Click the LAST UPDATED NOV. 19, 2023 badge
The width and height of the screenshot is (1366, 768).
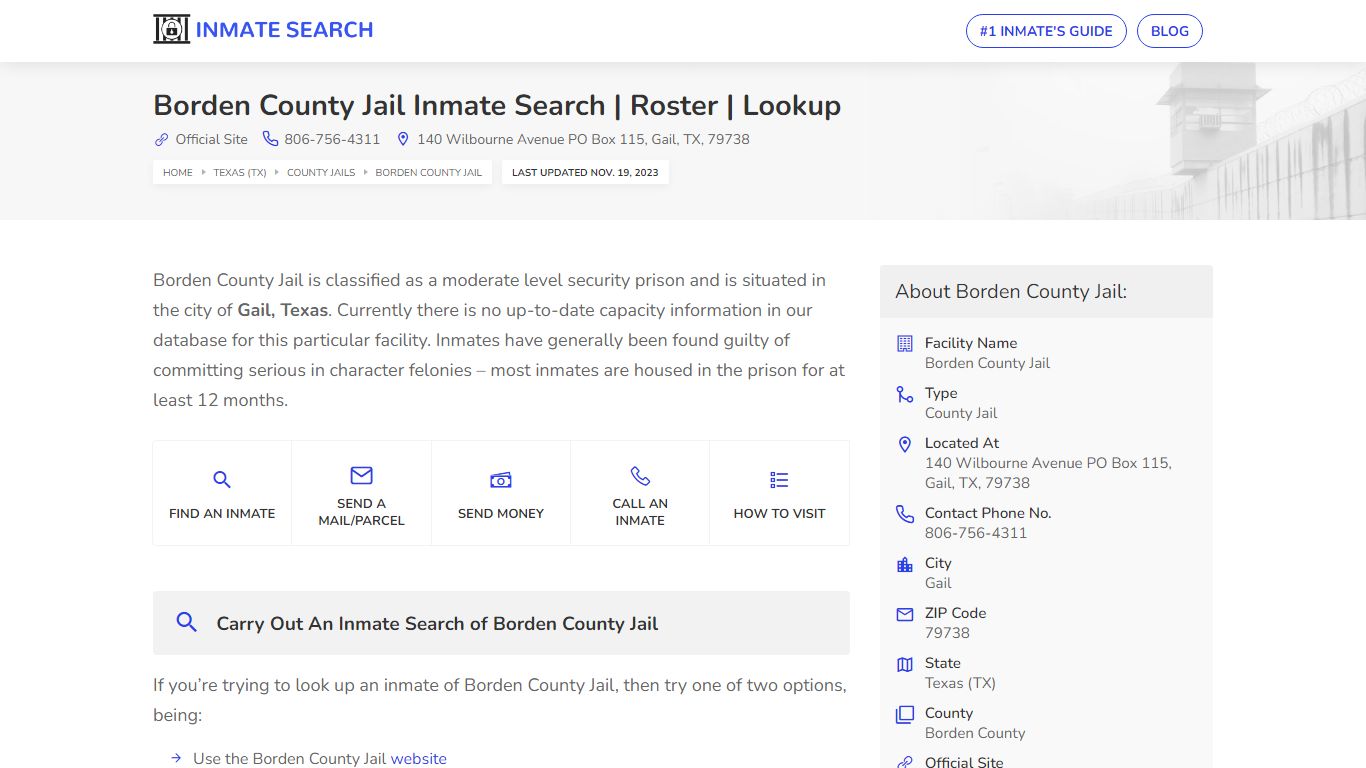coord(585,172)
